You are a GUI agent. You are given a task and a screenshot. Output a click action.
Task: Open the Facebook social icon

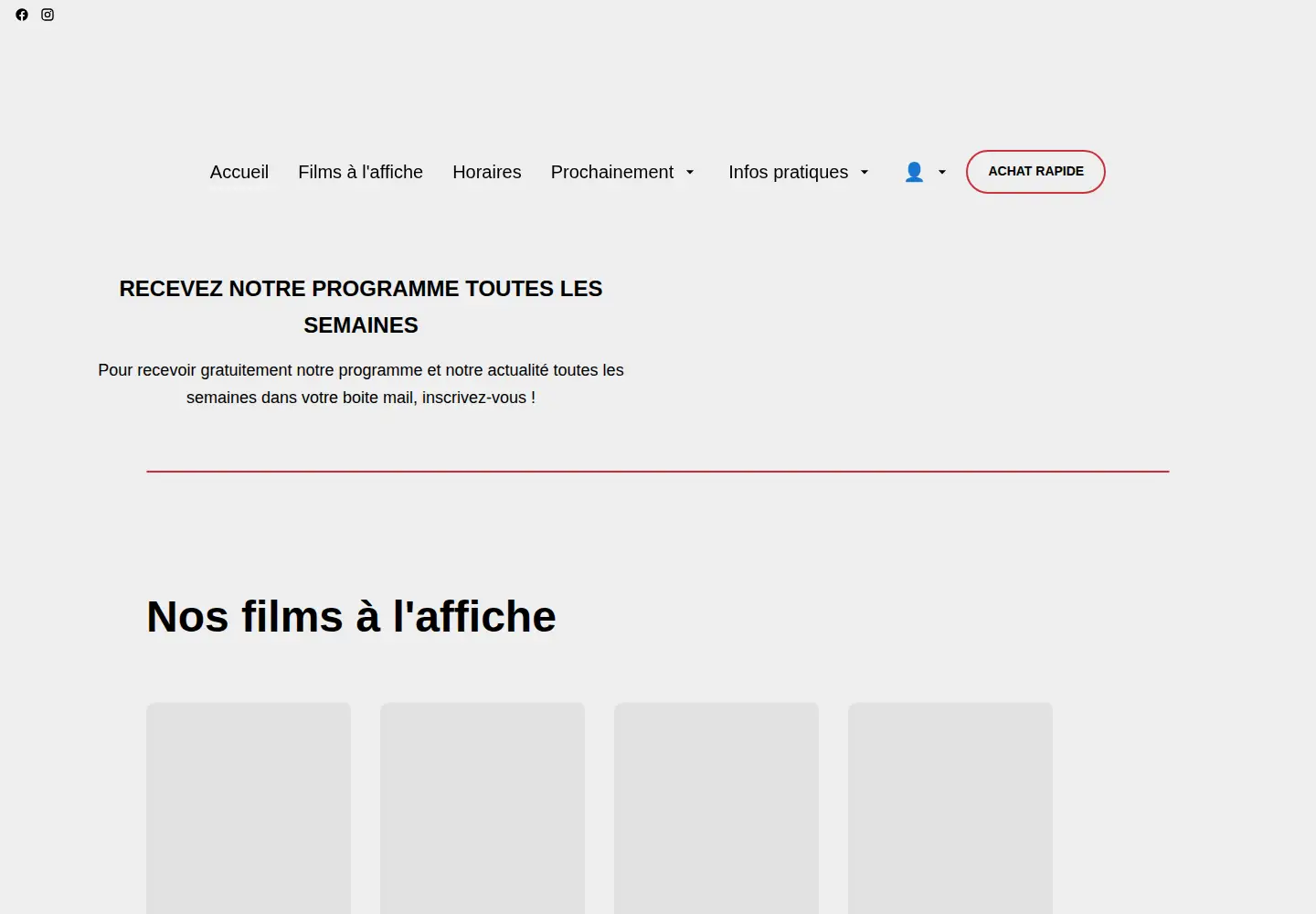click(x=22, y=15)
